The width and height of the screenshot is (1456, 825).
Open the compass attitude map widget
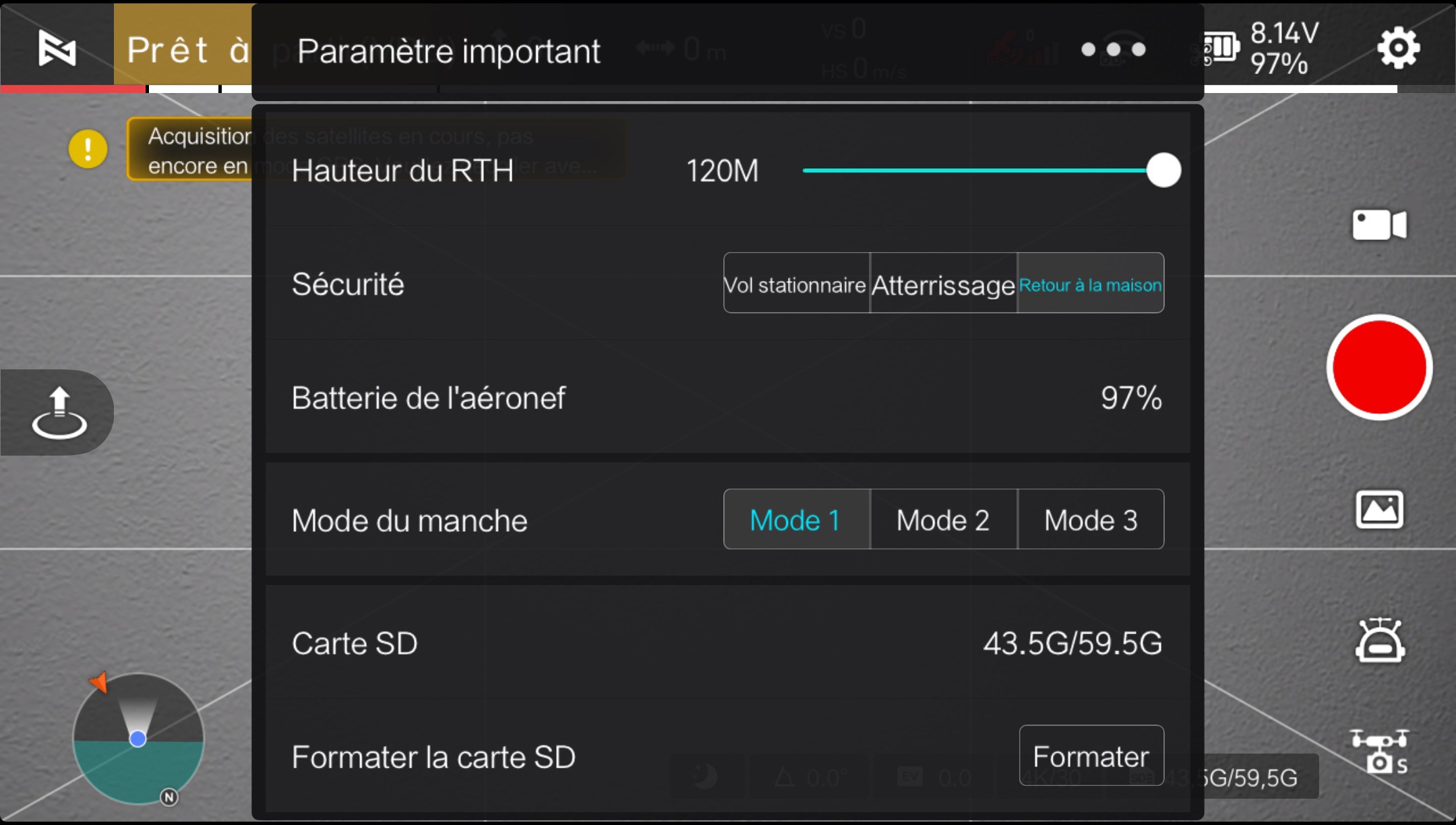point(138,739)
